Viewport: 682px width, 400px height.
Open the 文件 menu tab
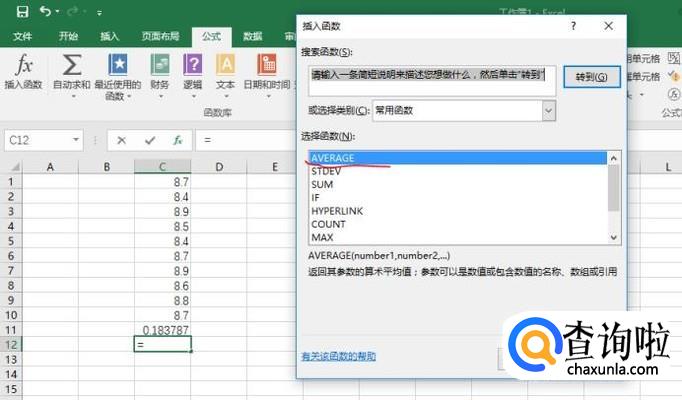coord(22,36)
